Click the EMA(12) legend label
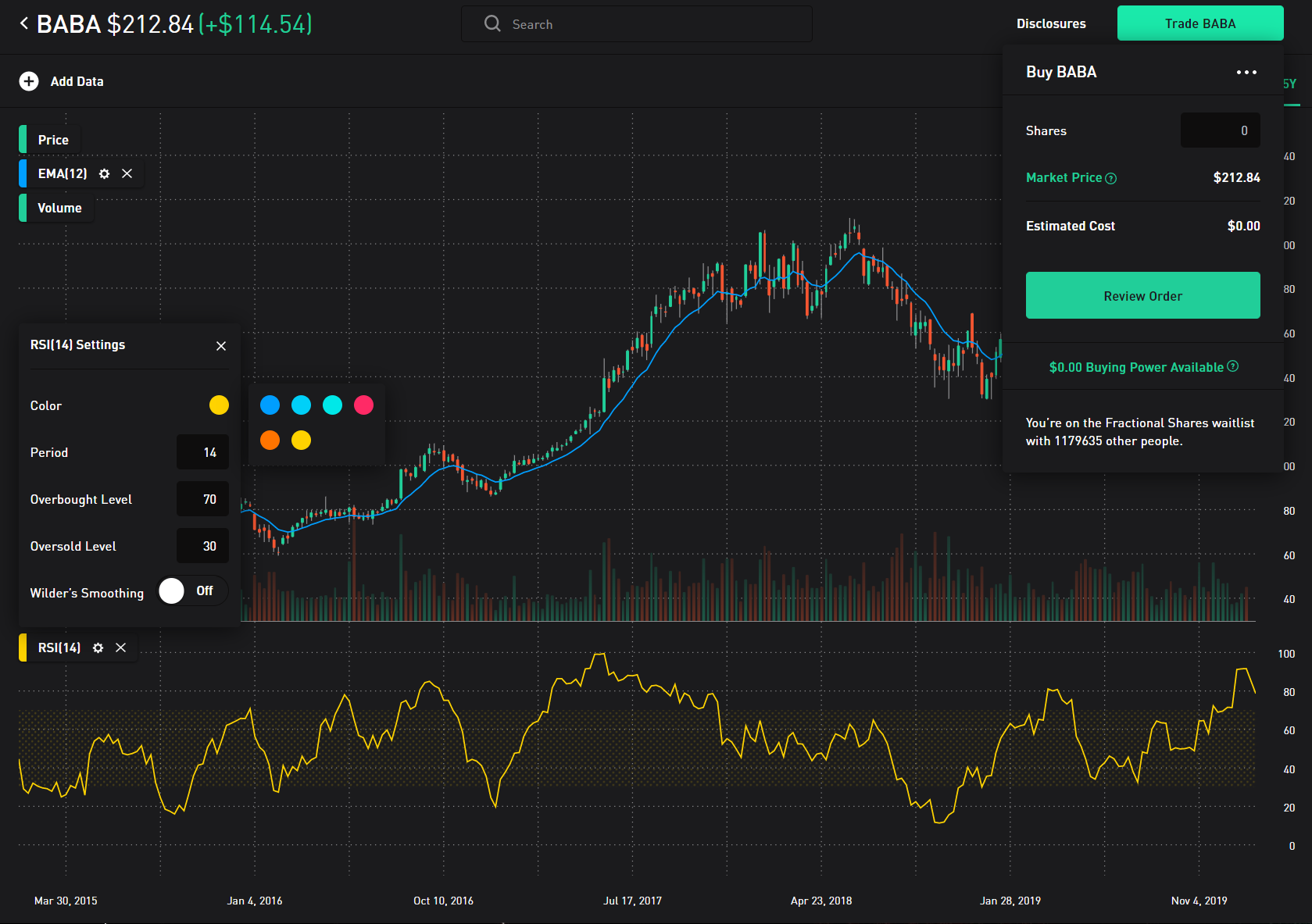 [x=63, y=173]
